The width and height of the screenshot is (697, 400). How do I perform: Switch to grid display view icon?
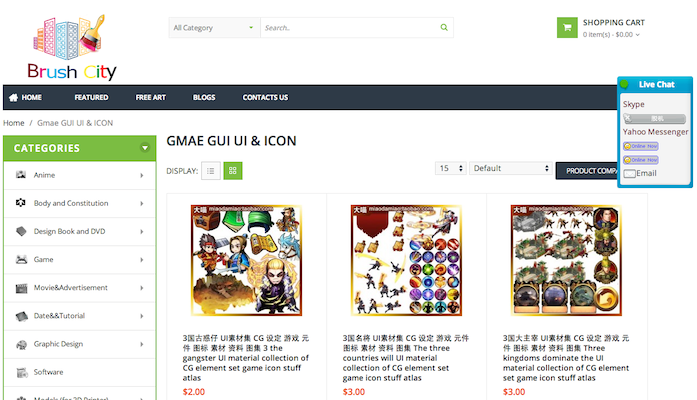point(232,171)
